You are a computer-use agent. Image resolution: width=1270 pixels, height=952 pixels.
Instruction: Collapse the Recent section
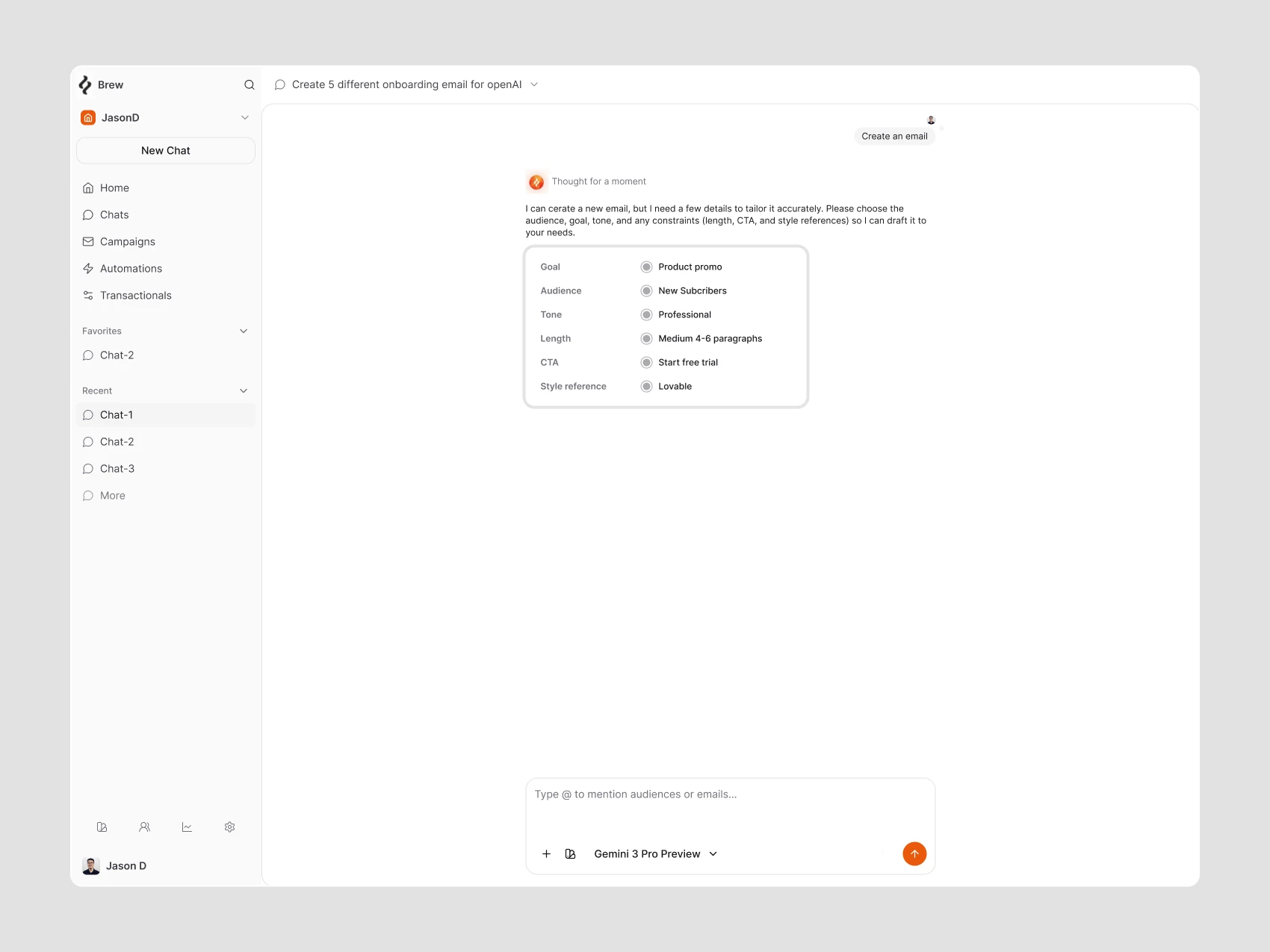click(244, 391)
